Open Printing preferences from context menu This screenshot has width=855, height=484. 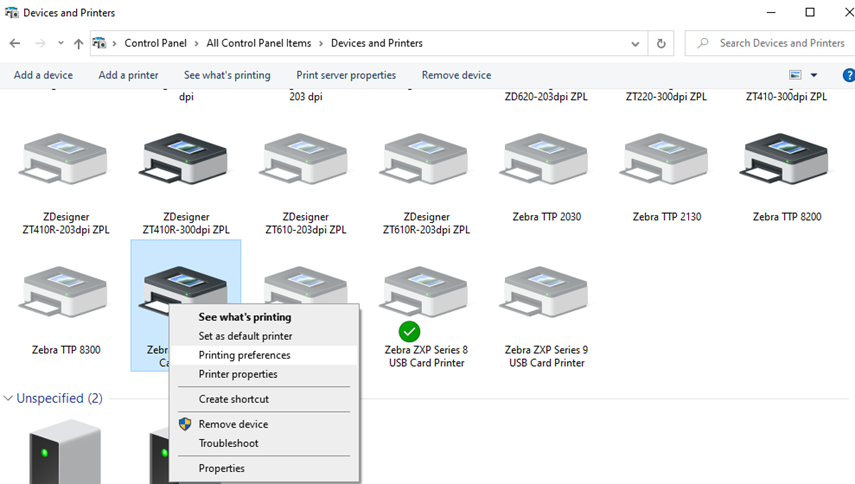(244, 355)
